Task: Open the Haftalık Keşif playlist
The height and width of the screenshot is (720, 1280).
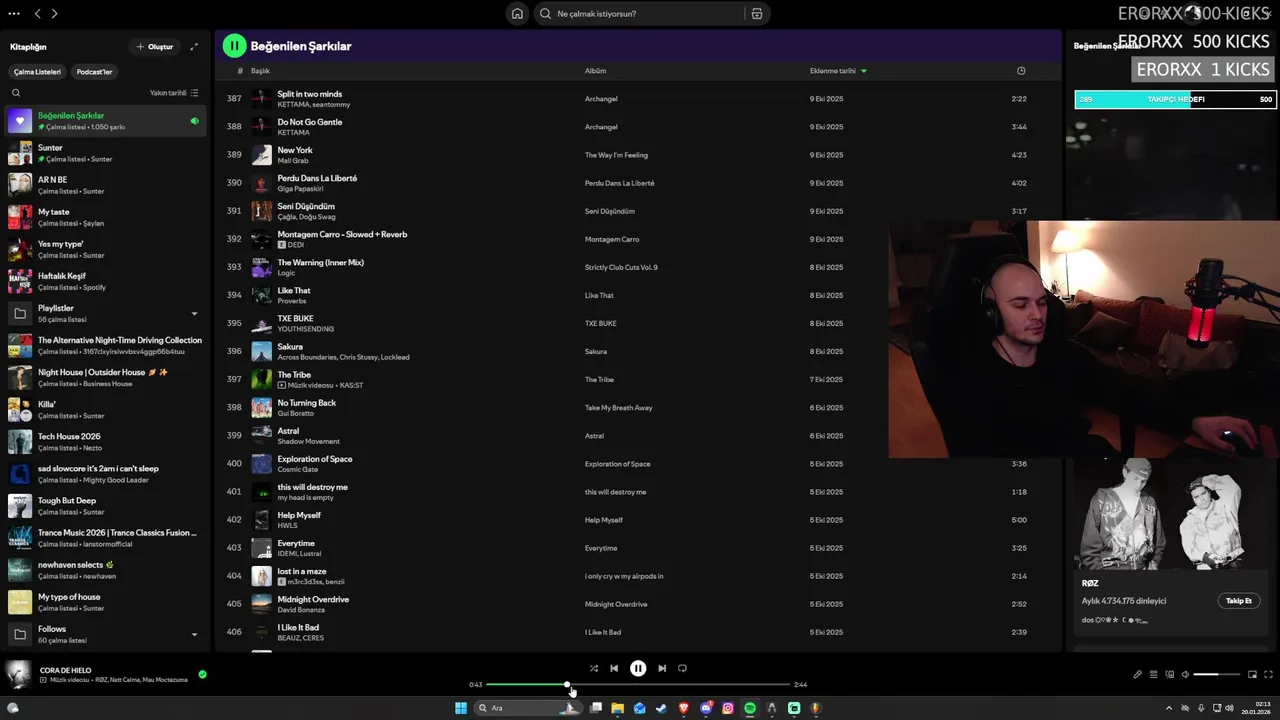Action: (106, 281)
